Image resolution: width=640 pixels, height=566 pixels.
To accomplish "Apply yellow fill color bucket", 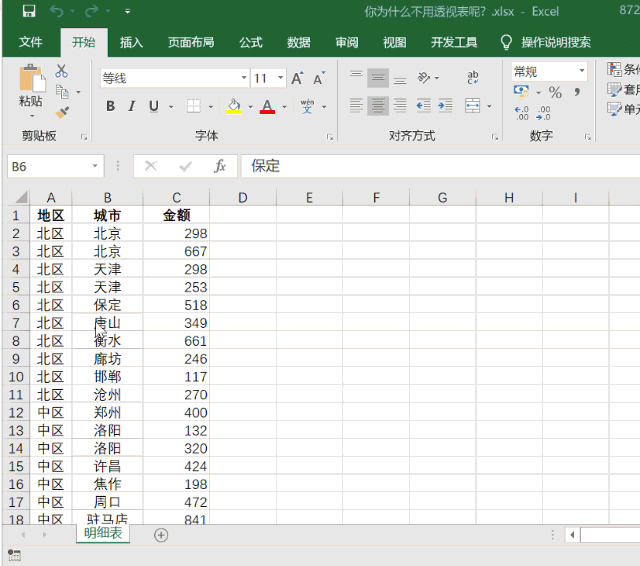I will coord(234,107).
